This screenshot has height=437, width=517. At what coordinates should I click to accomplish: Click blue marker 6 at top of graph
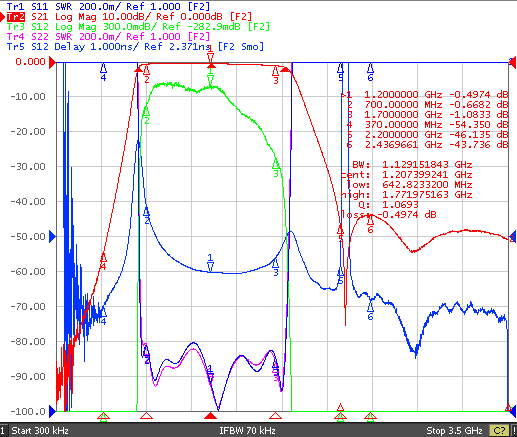pyautogui.click(x=370, y=72)
